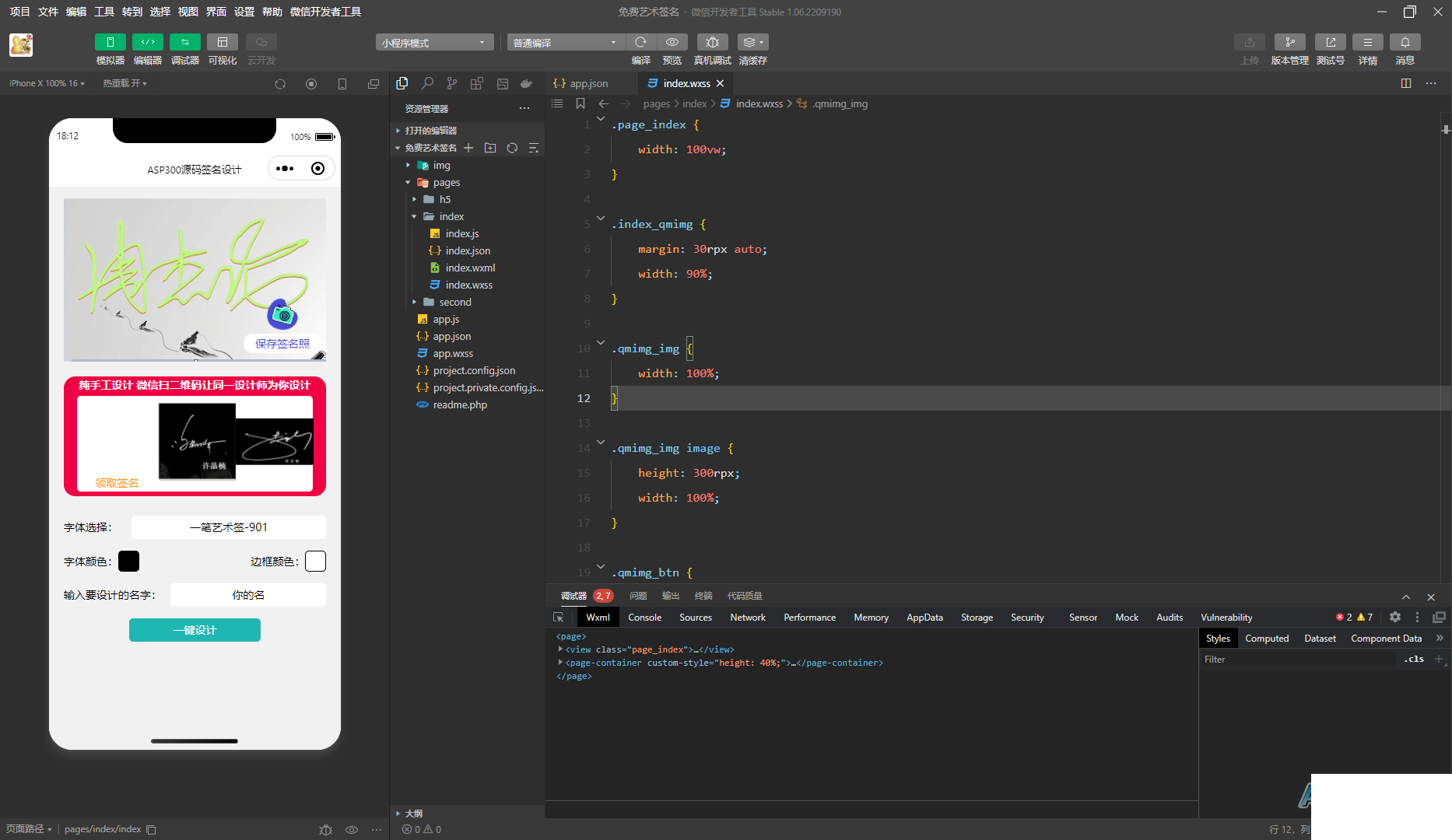Image resolution: width=1452 pixels, height=840 pixels.
Task: Open the 项目 menu
Action: (19, 12)
